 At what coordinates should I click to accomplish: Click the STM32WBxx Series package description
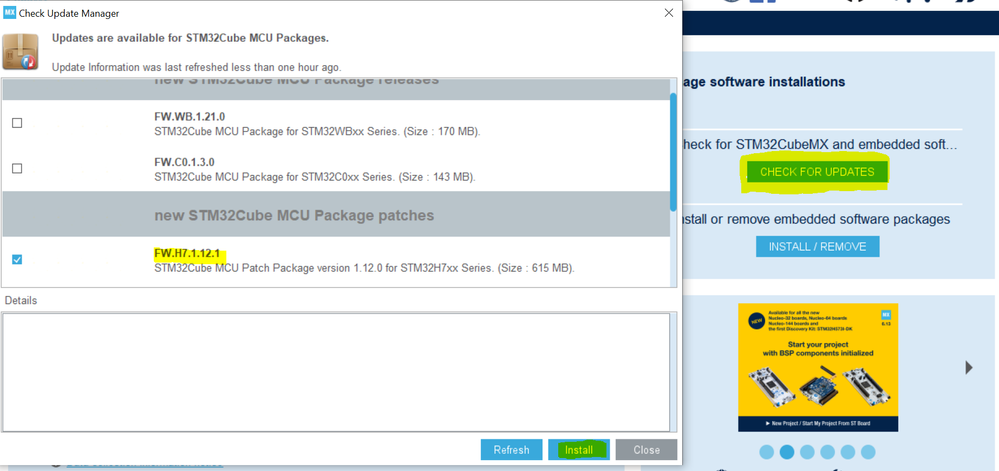click(x=317, y=132)
